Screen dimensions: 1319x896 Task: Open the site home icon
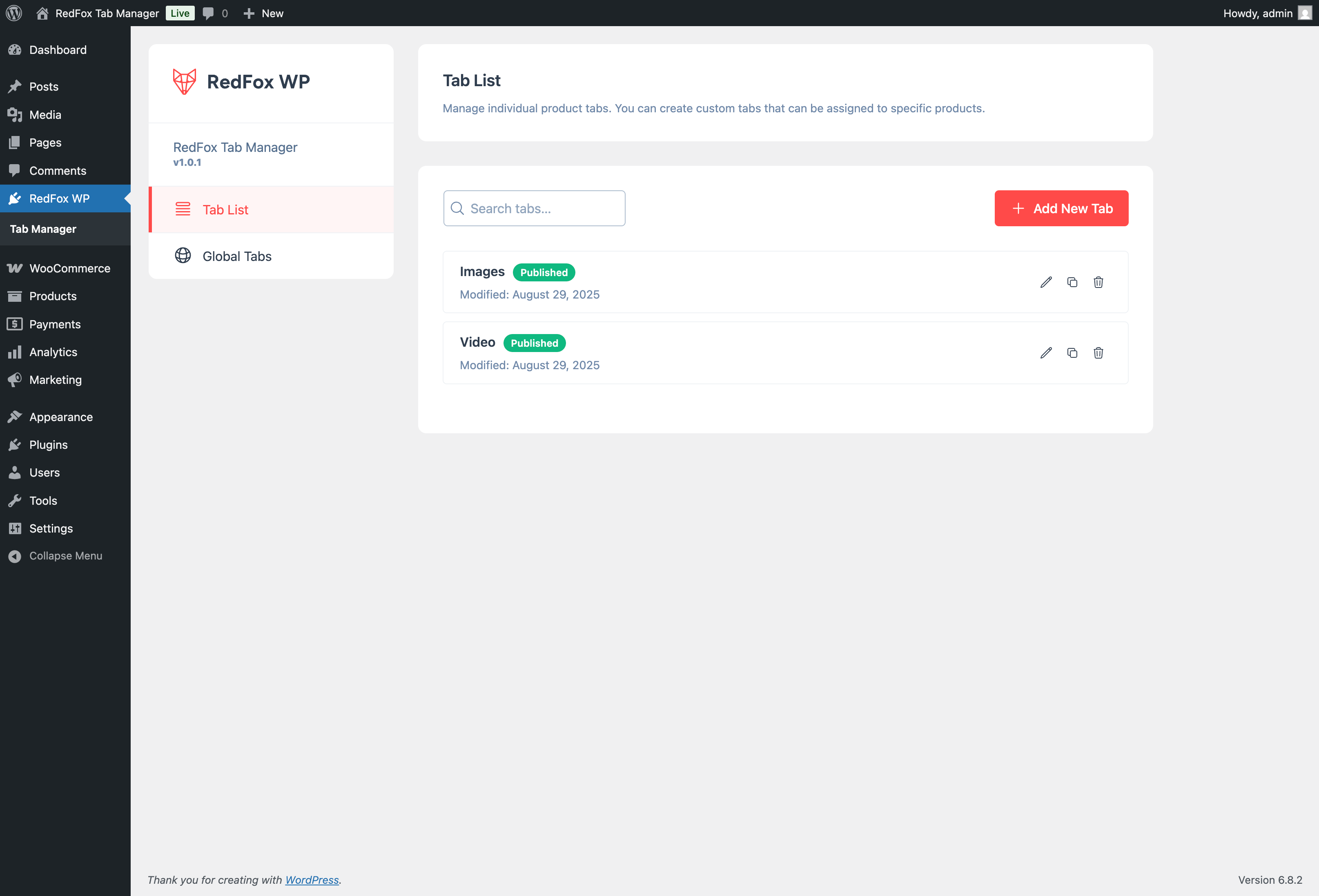42,13
